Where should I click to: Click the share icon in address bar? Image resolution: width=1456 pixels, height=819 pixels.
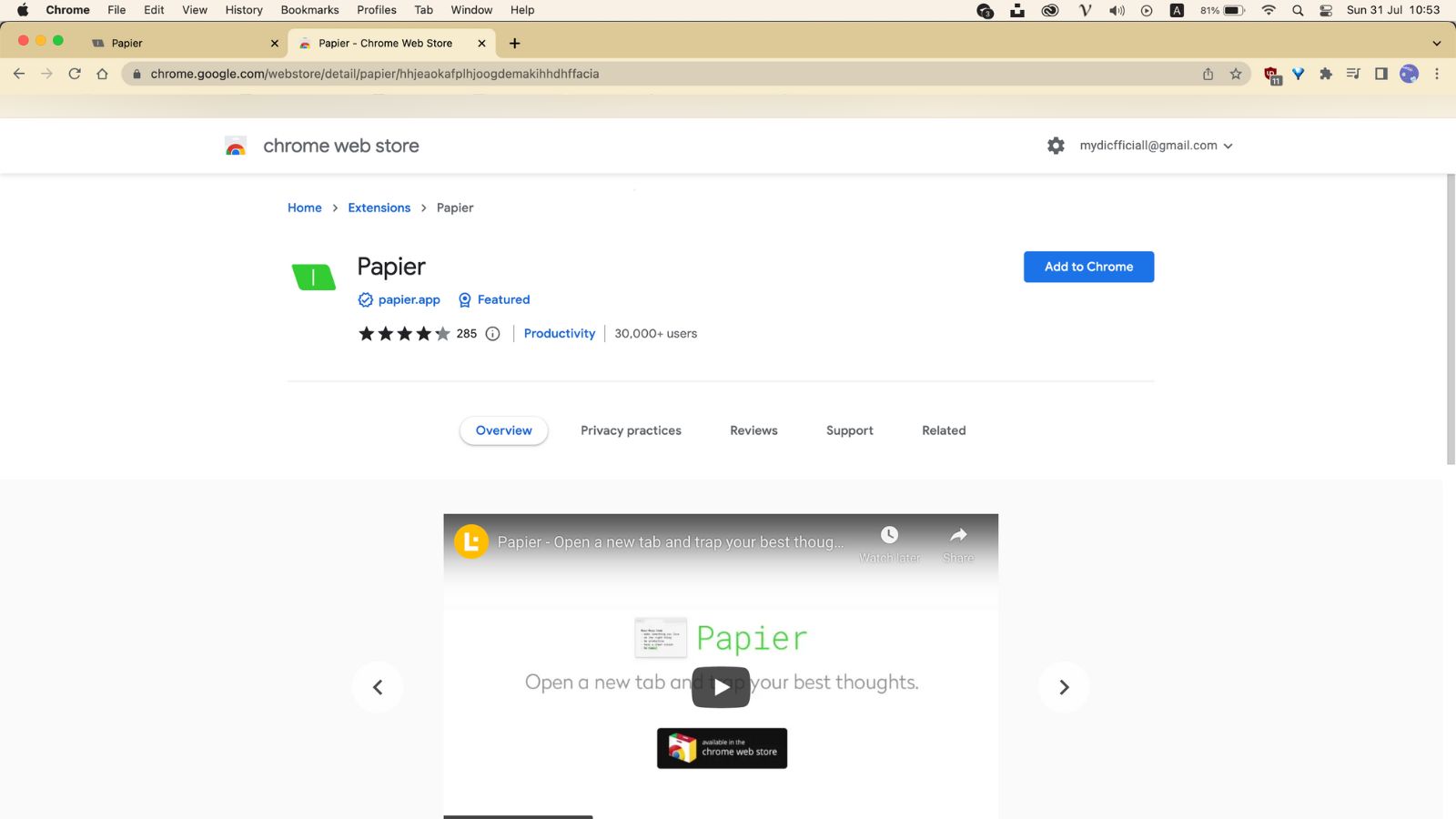(x=1208, y=74)
